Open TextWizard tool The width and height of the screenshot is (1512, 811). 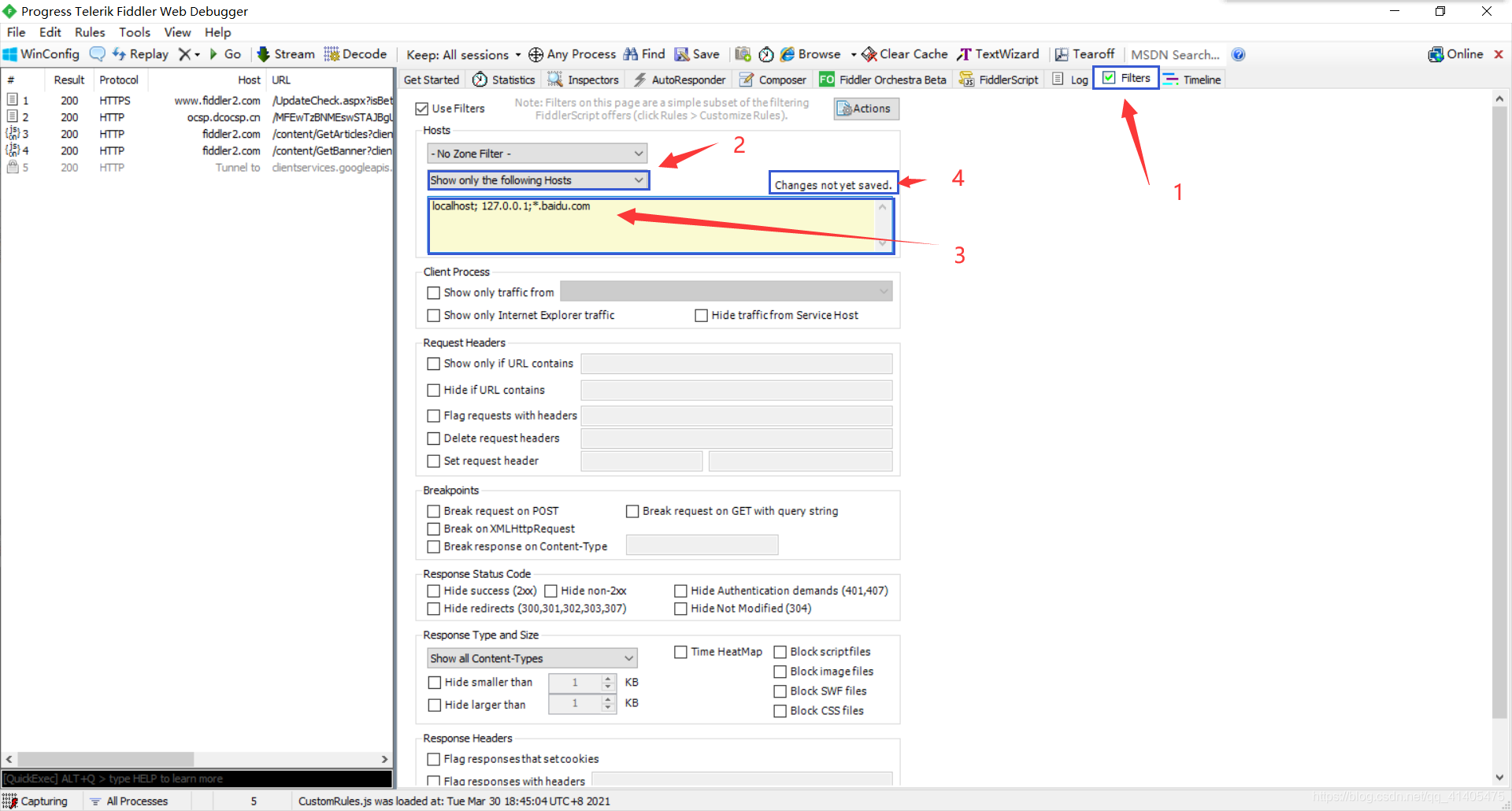click(999, 54)
